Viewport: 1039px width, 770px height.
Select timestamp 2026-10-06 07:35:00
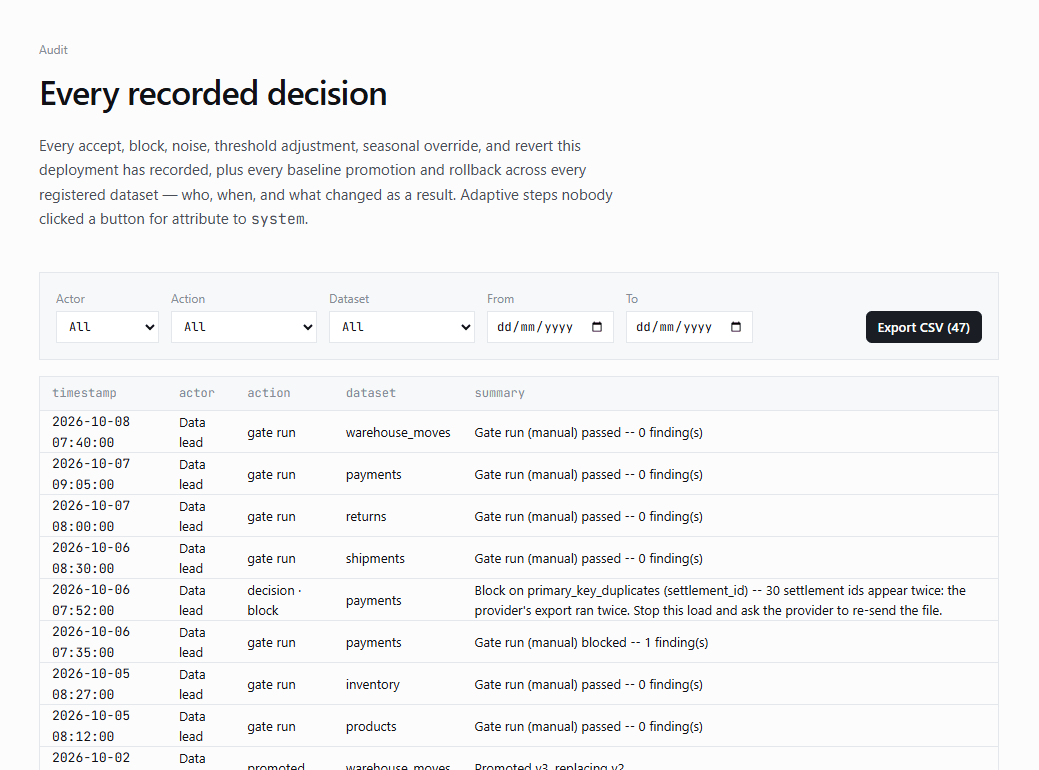coord(91,642)
